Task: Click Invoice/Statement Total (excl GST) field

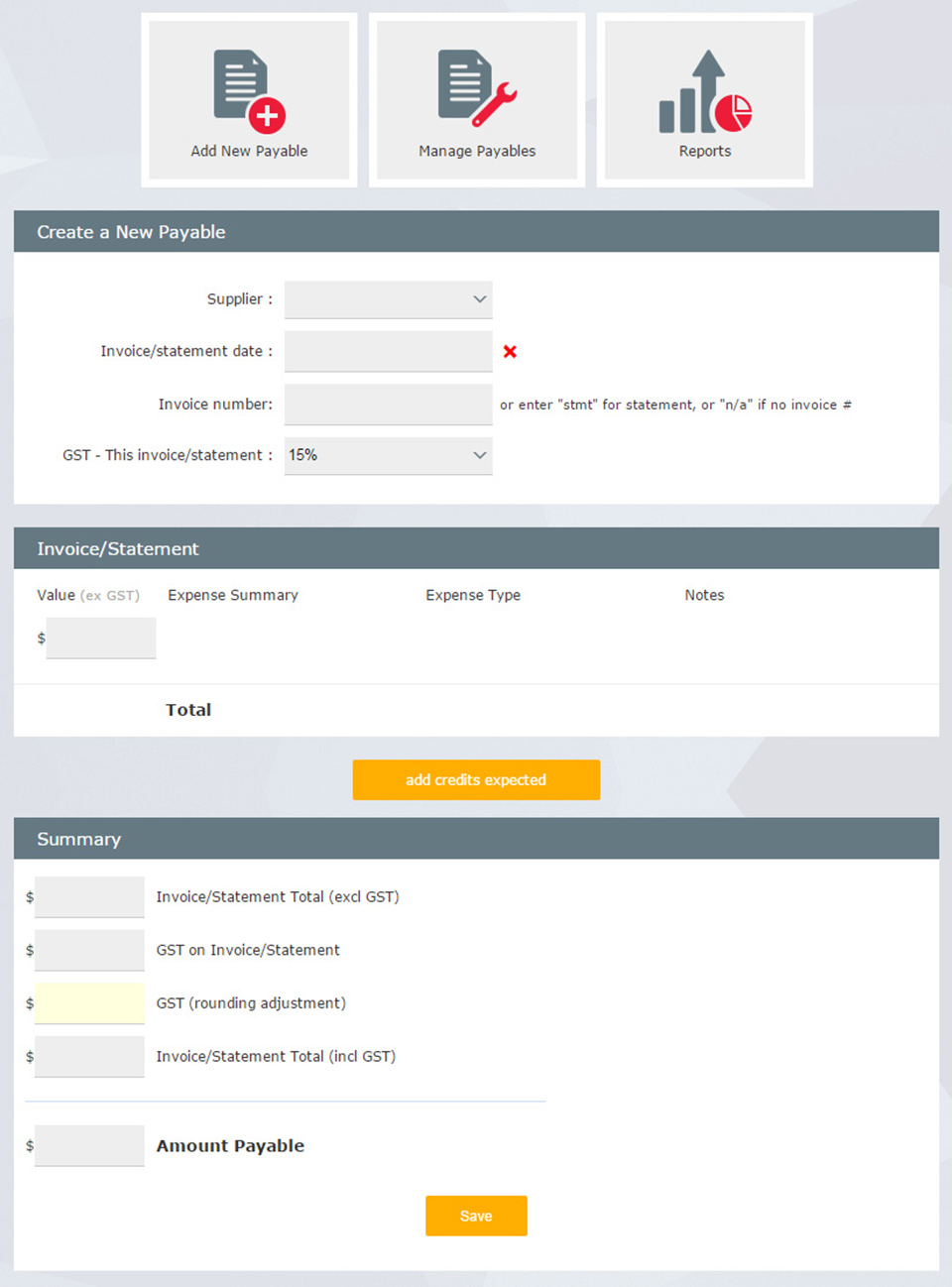Action: coord(89,897)
